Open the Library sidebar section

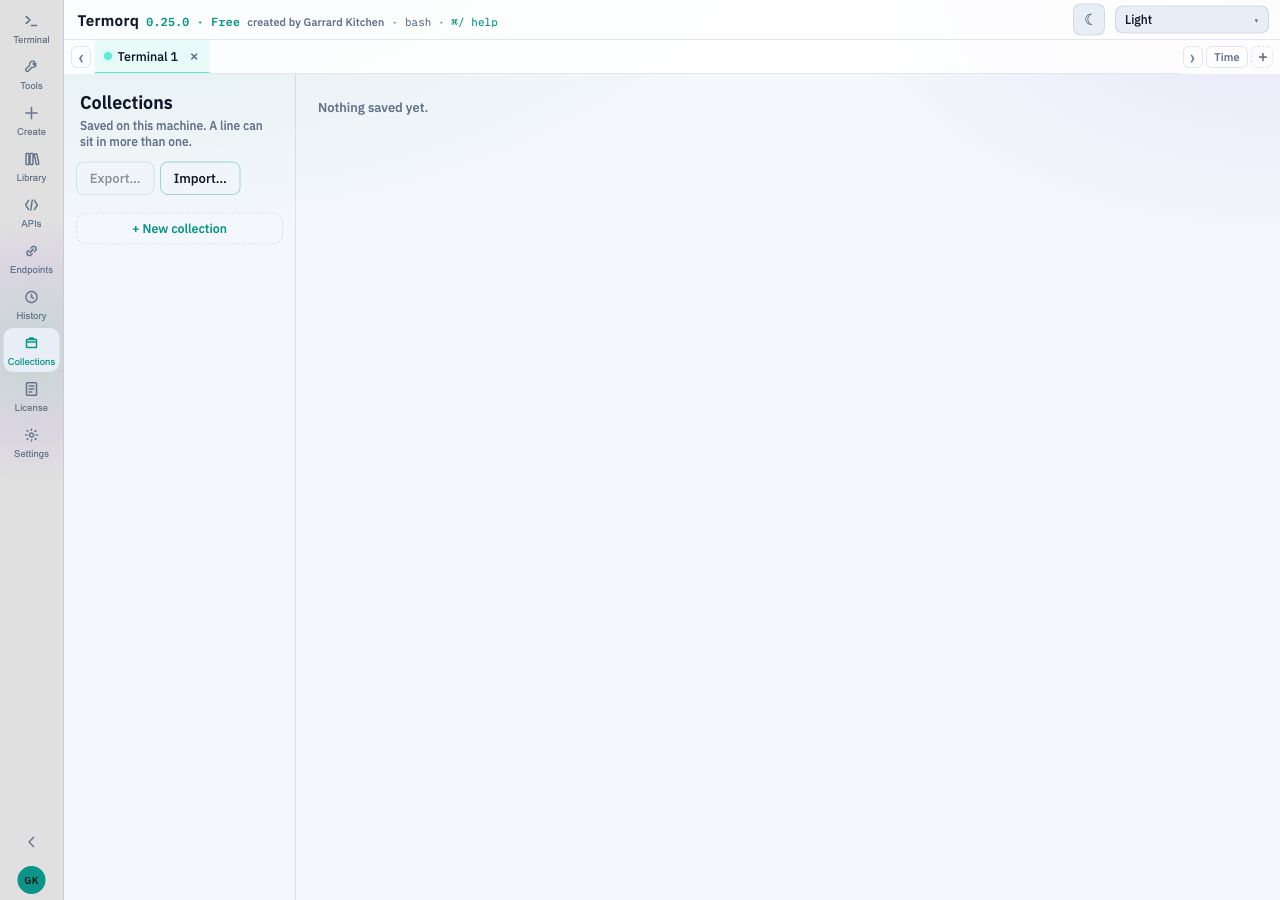[31, 166]
